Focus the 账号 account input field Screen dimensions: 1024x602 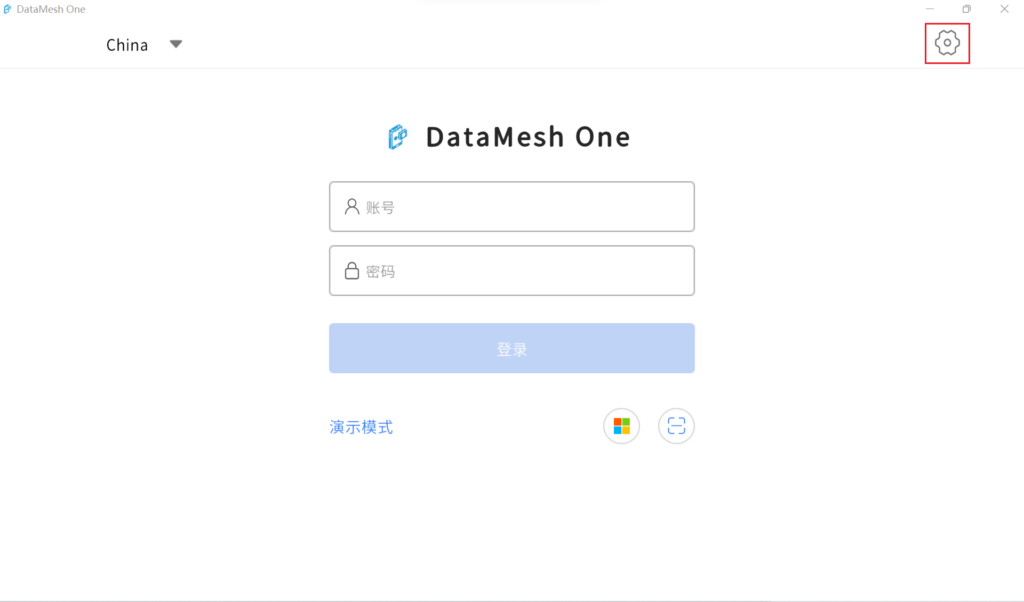coord(512,206)
